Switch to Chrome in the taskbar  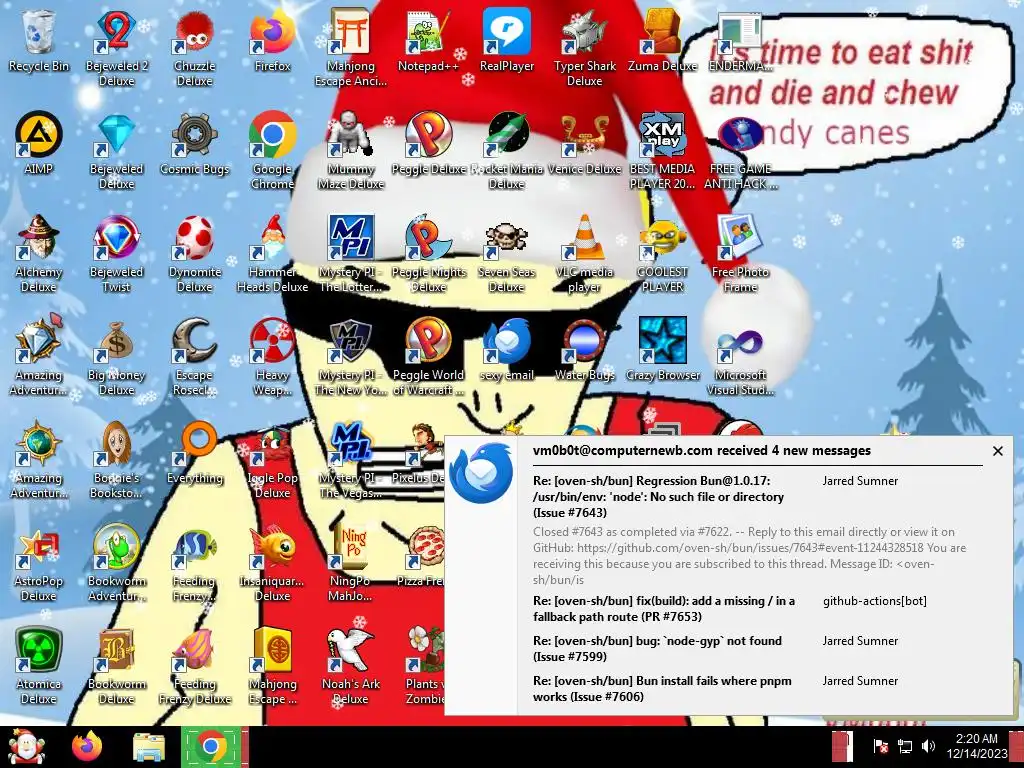pyautogui.click(x=210, y=746)
